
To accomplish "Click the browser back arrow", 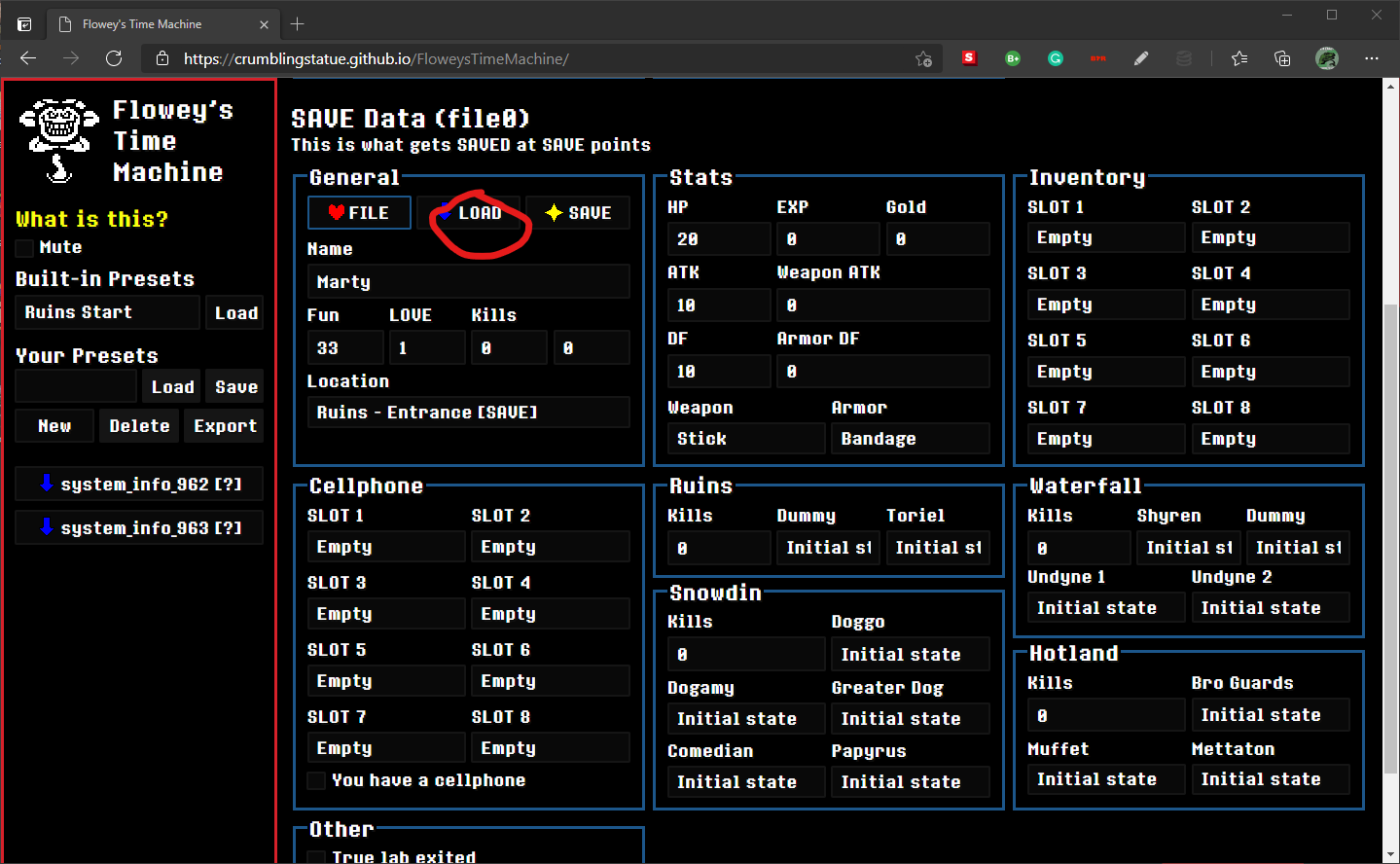I will tap(28, 58).
